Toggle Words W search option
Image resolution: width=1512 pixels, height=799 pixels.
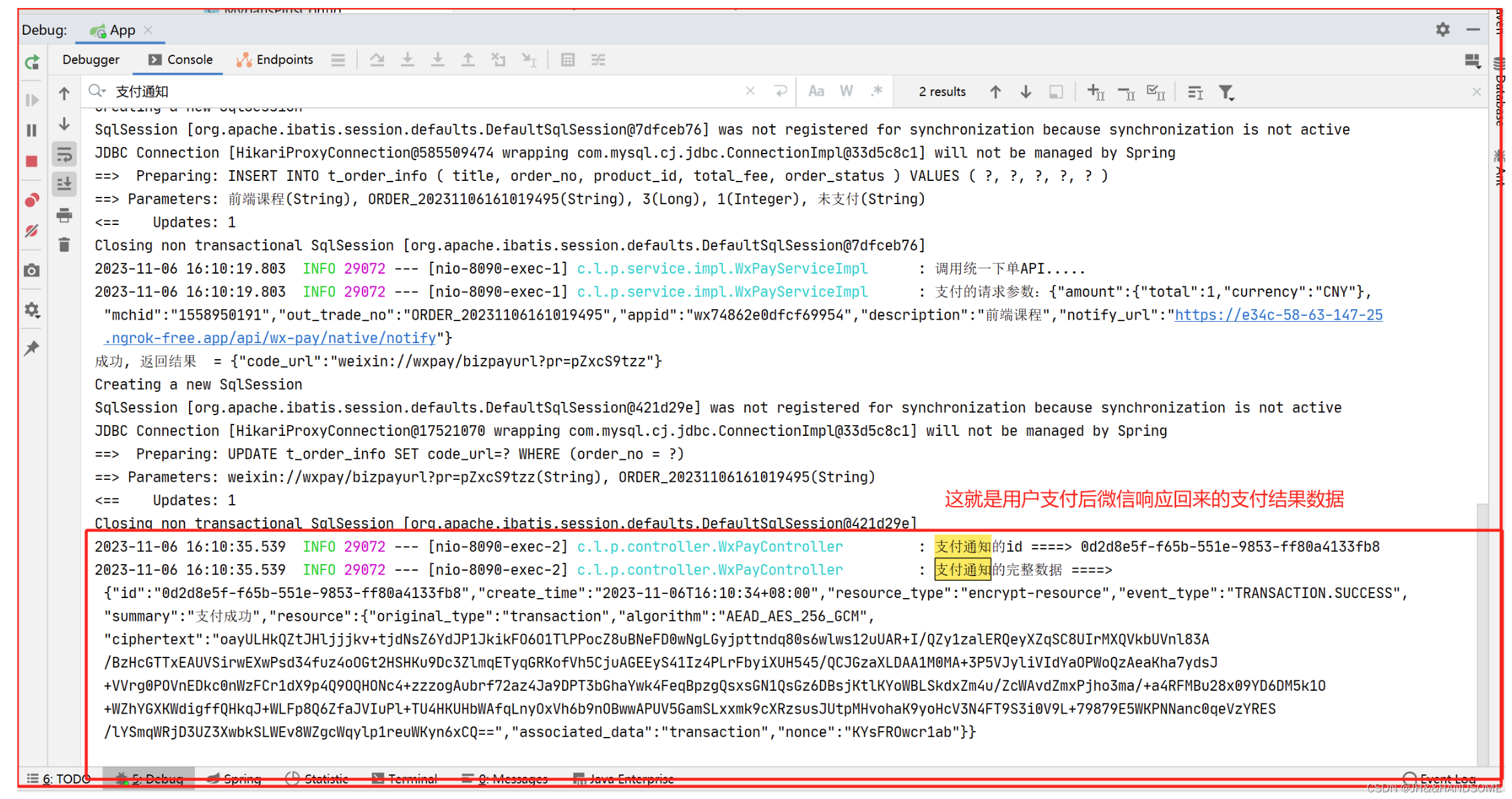tap(846, 91)
